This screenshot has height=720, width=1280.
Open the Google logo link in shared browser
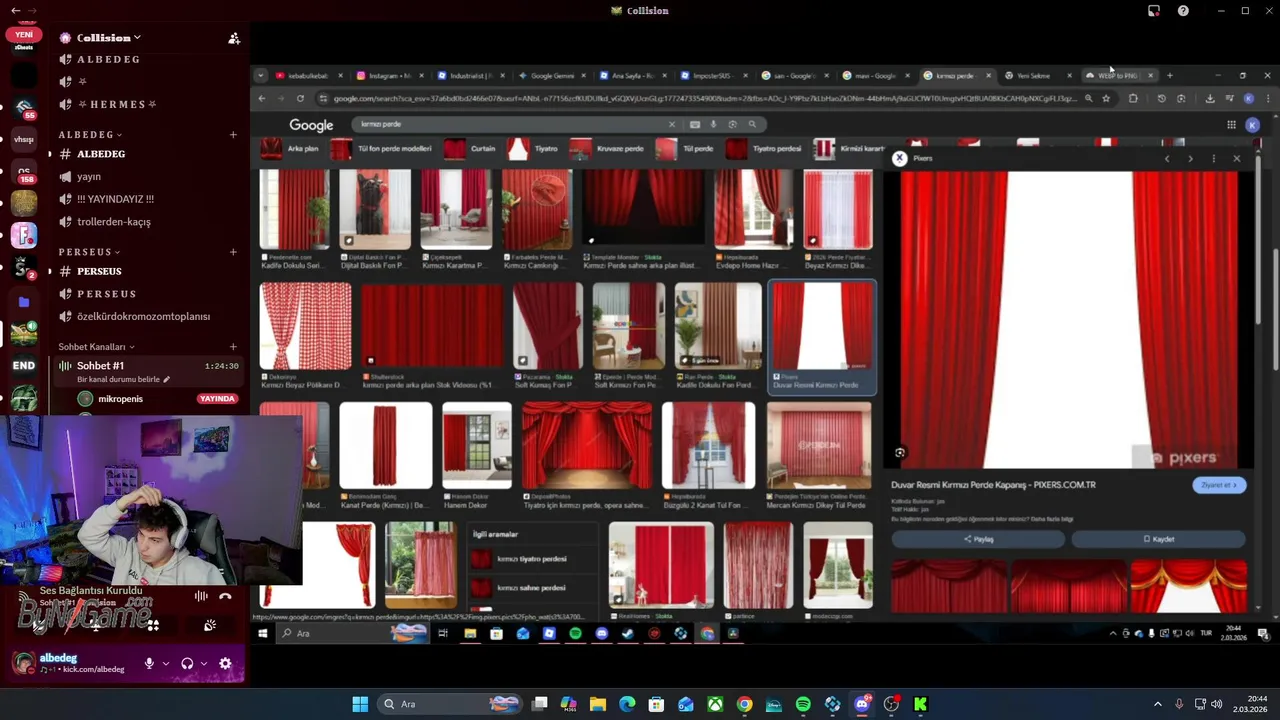tap(311, 125)
